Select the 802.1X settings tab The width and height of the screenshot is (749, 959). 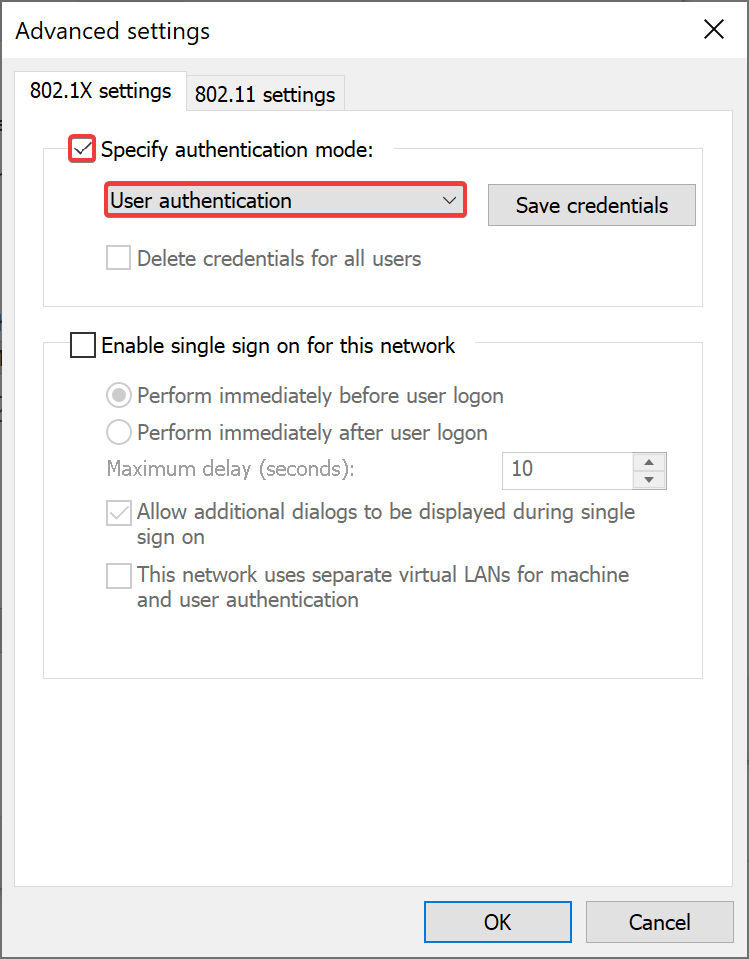pyautogui.click(x=100, y=91)
